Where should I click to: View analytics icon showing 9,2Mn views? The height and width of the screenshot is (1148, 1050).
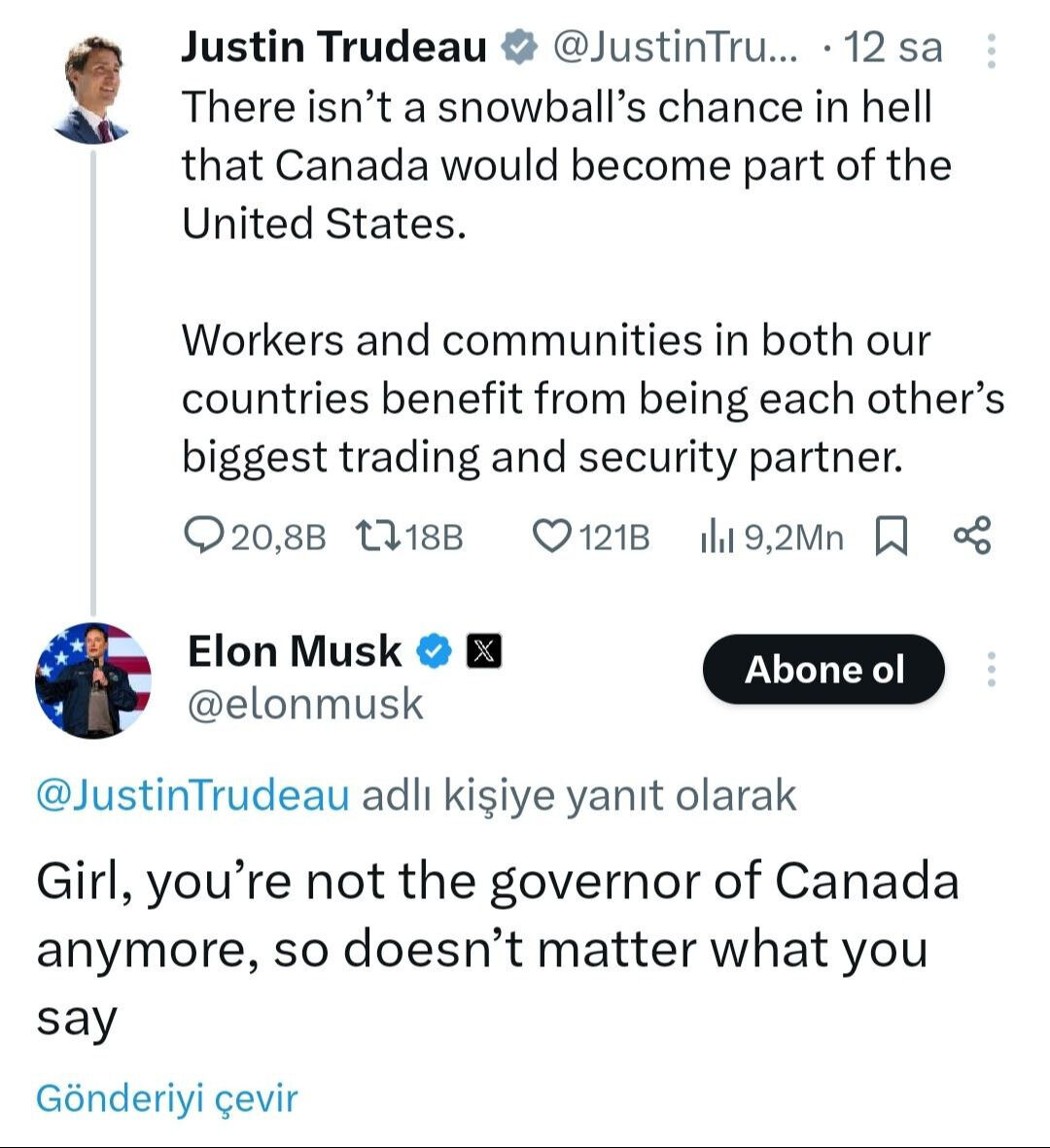tap(717, 536)
